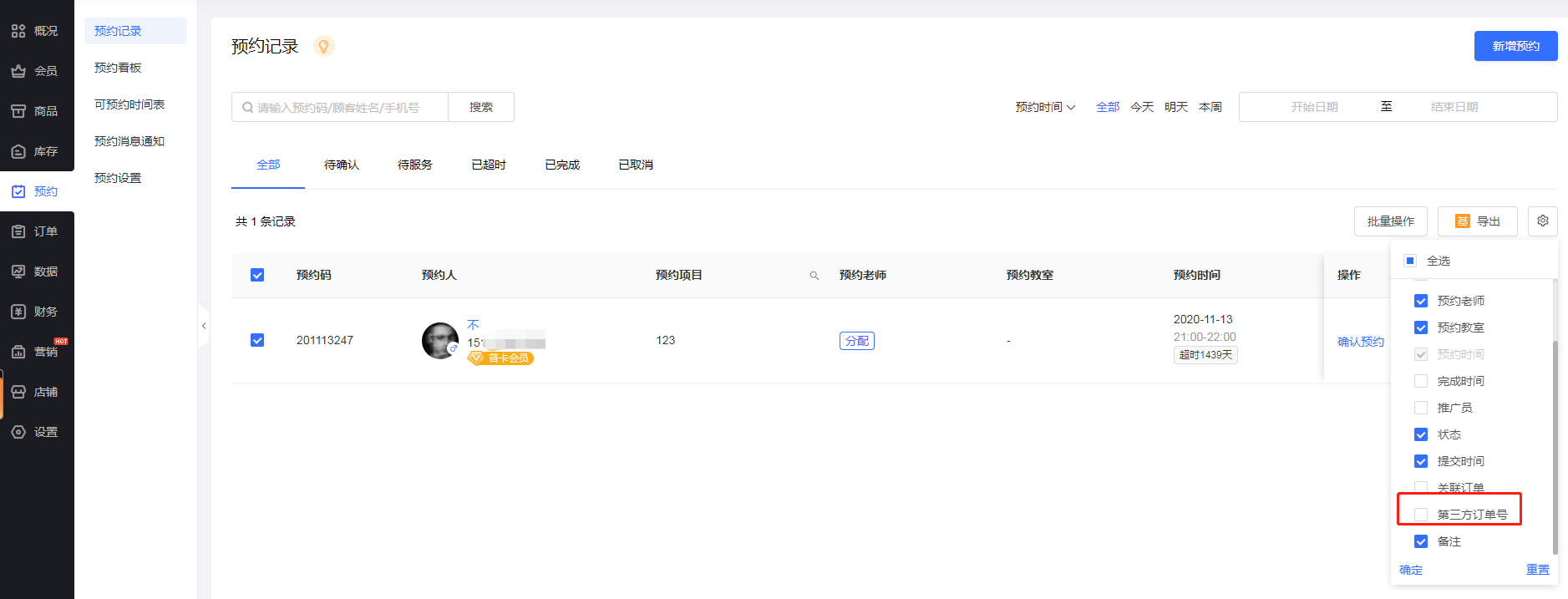Check the 关联订单 column checkbox
The image size is (1568, 599).
pos(1421,488)
